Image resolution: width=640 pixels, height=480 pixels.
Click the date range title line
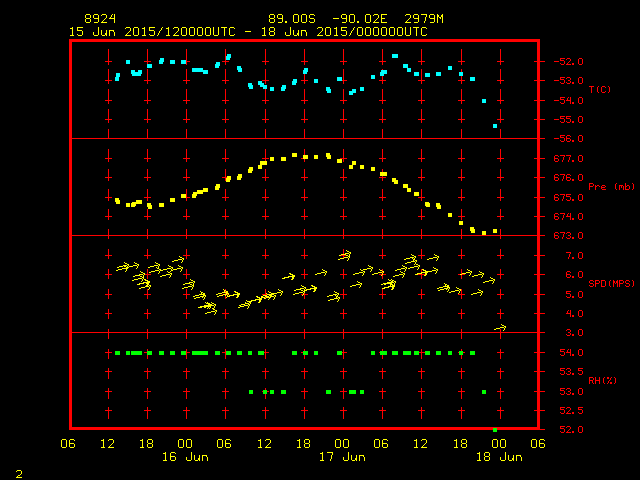[248, 32]
